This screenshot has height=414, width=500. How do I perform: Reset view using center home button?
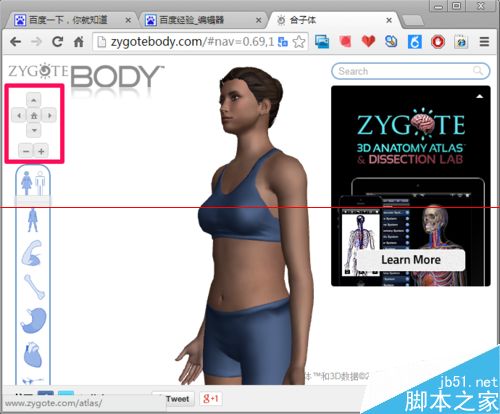[34, 115]
